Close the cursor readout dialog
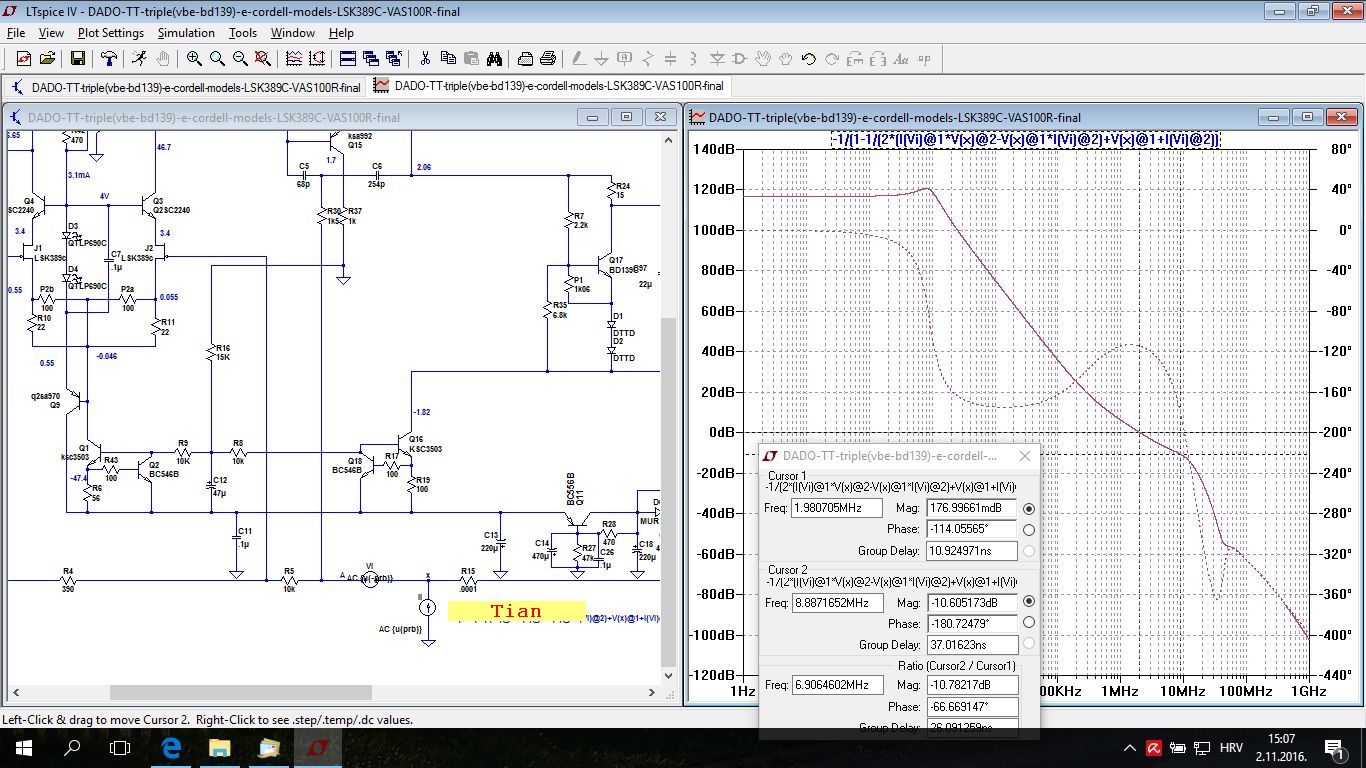 pos(1024,456)
